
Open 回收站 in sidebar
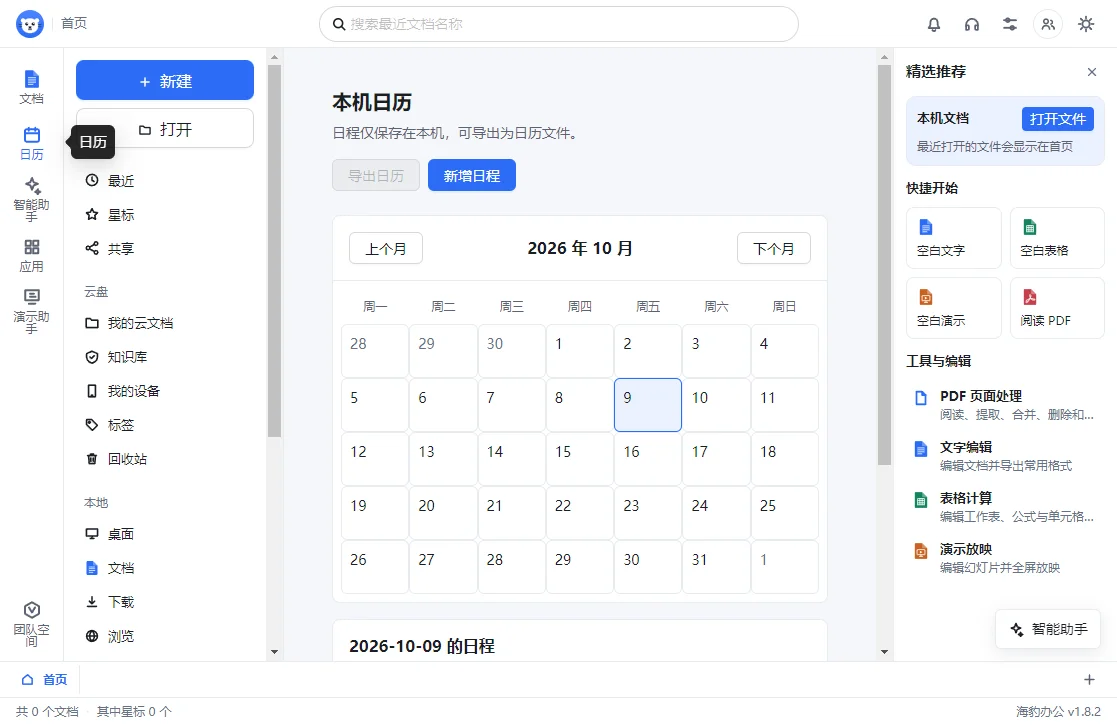167,459
